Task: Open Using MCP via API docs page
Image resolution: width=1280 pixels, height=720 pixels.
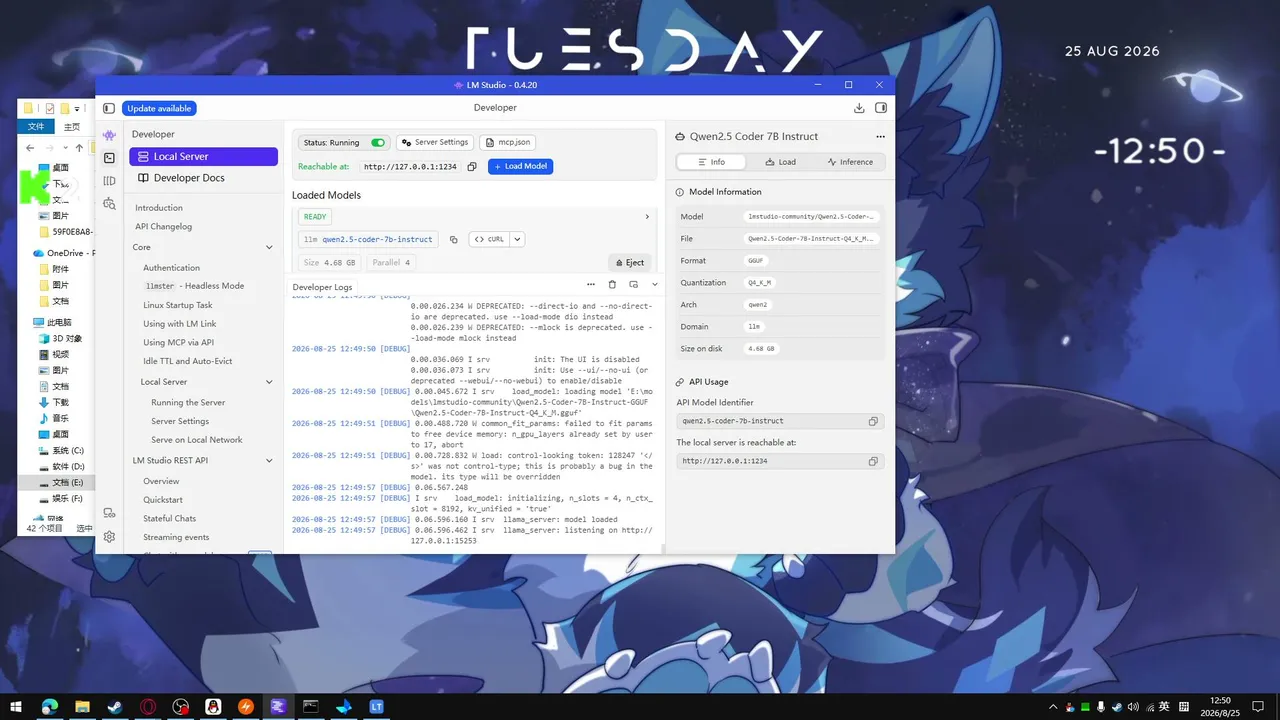Action: (178, 342)
